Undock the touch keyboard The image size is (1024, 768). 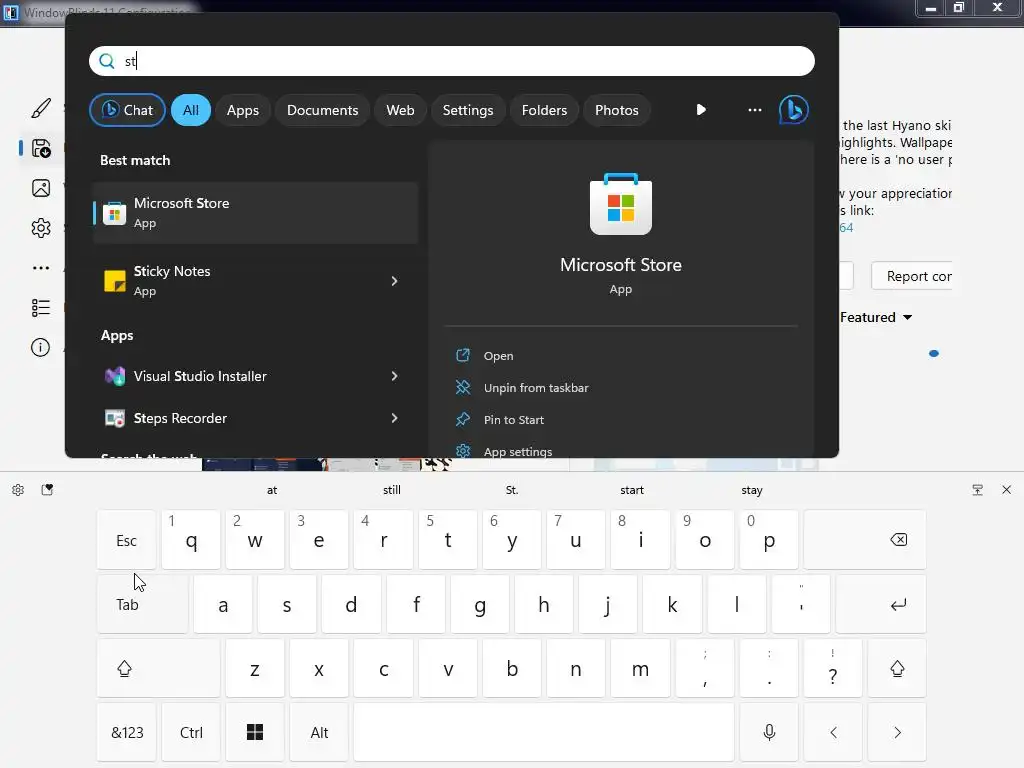pyautogui.click(x=978, y=490)
